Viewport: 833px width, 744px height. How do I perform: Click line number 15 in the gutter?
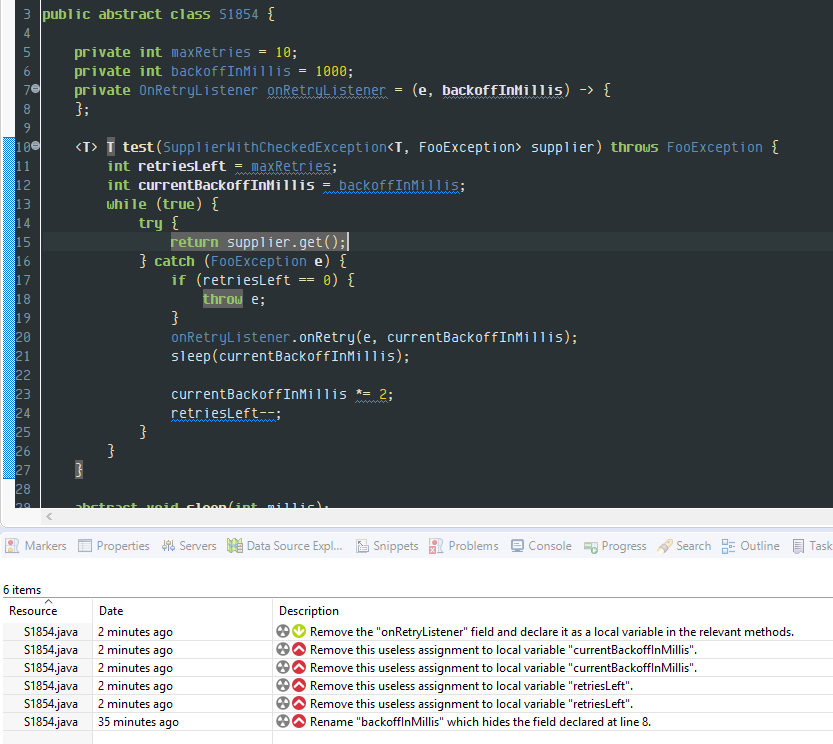point(23,242)
